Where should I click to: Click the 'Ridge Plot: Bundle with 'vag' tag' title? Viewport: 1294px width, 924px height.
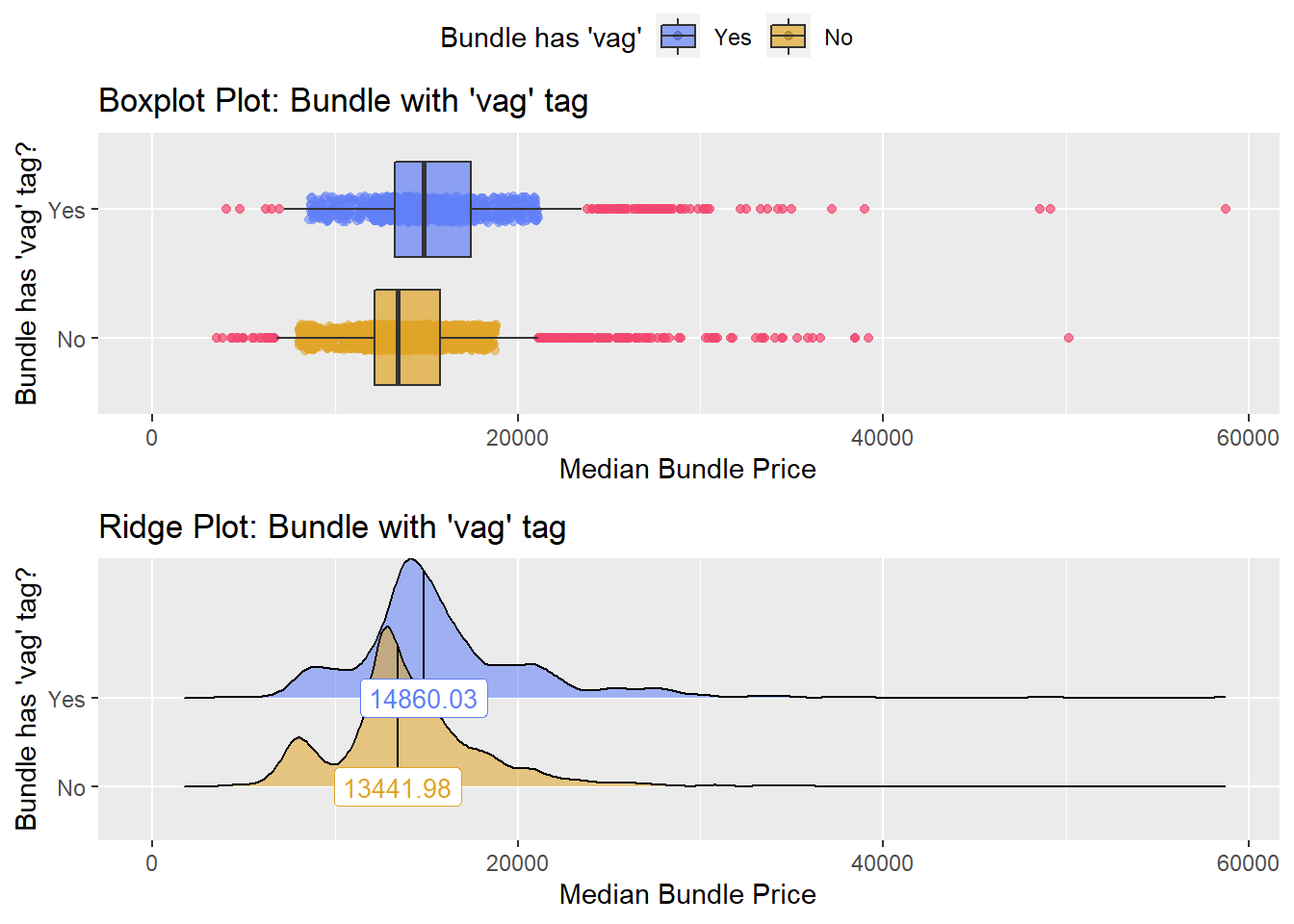(x=332, y=527)
